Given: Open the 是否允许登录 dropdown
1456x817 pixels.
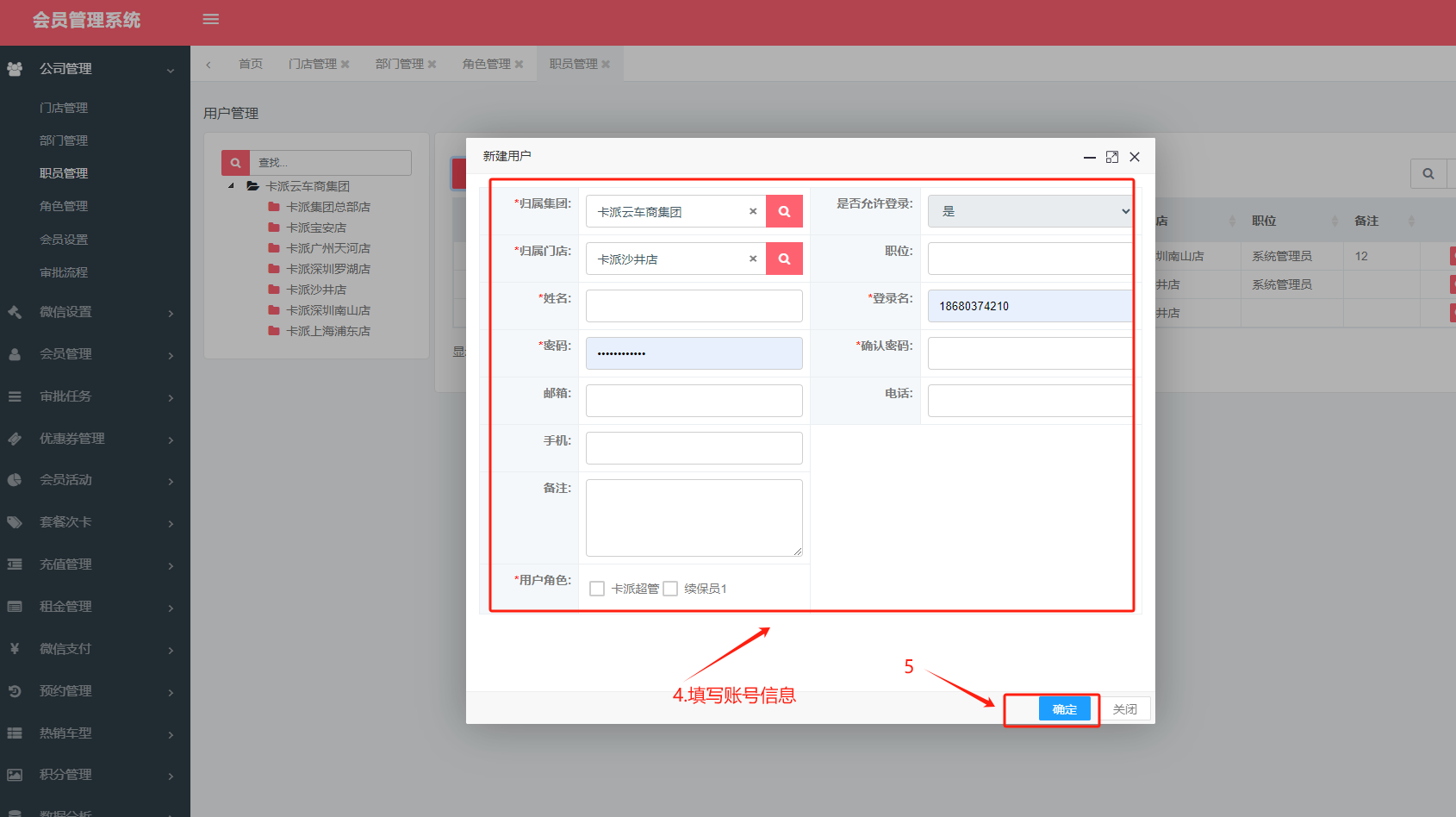Looking at the screenshot, I should tap(1030, 211).
